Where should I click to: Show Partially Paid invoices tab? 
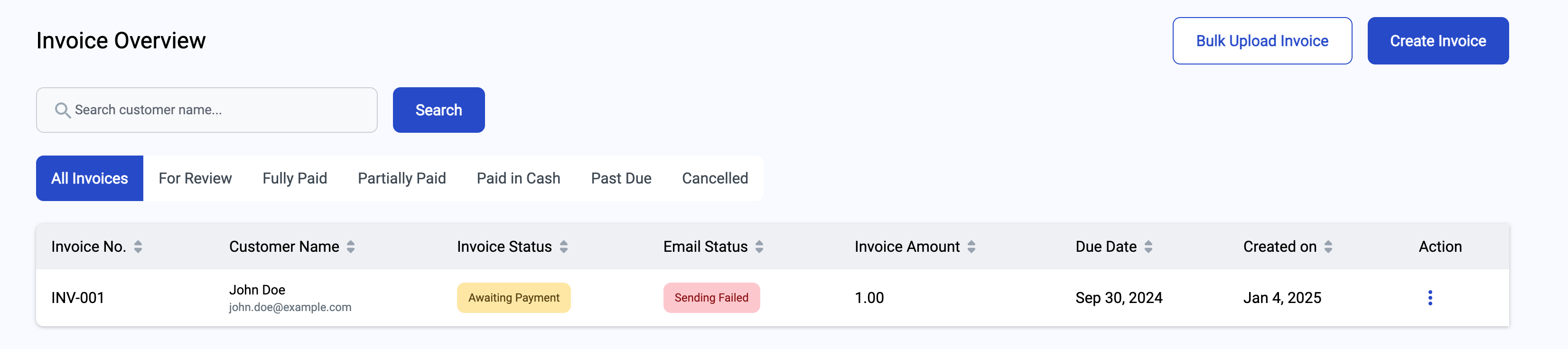[402, 178]
